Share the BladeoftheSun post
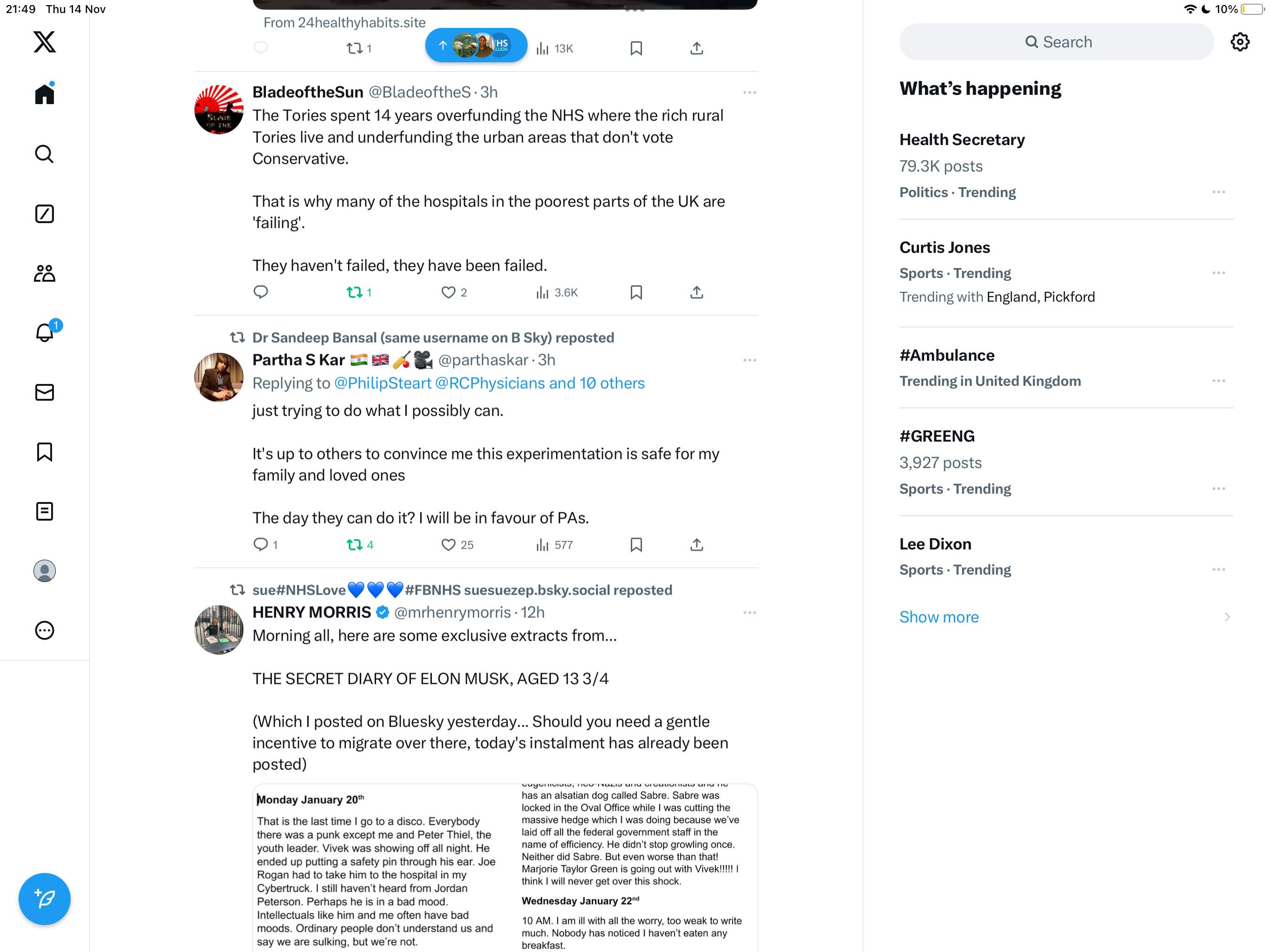This screenshot has height=952, width=1270. click(x=696, y=292)
